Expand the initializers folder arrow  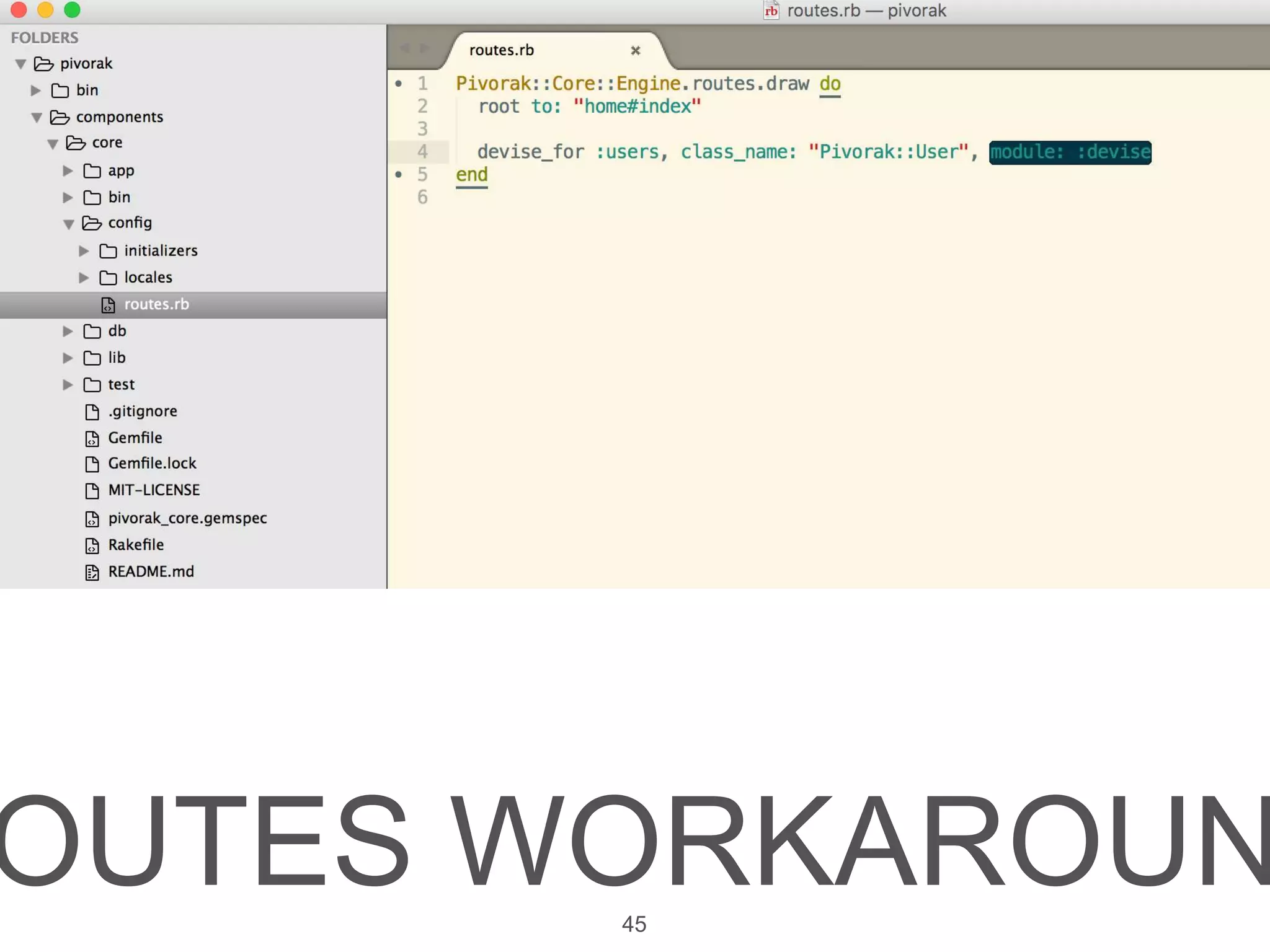click(84, 250)
